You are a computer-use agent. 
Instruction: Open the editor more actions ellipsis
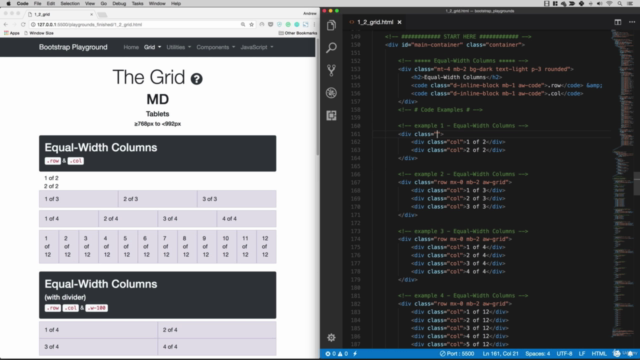click(x=632, y=22)
